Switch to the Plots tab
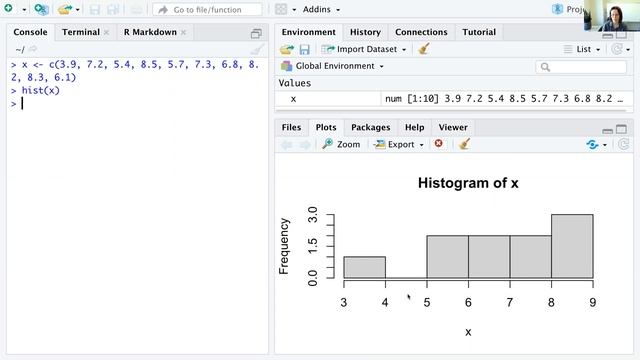Screen dimensions: 640x360 (326, 127)
